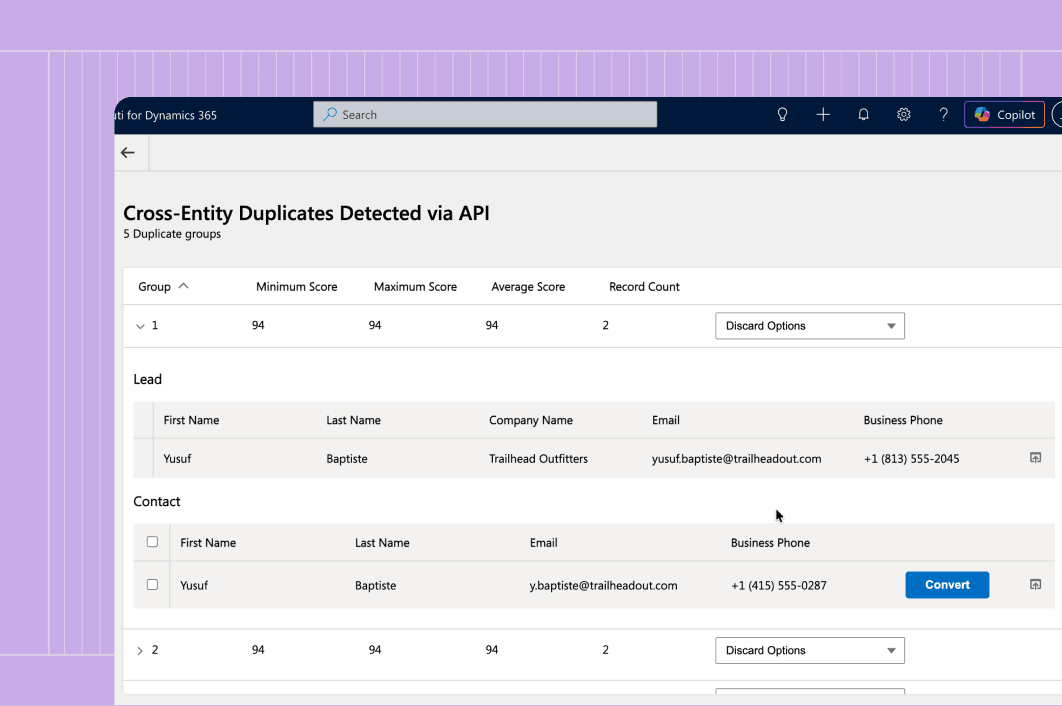The height and width of the screenshot is (706, 1062).
Task: Click Trailhead Outfitters cell
Action: point(538,459)
